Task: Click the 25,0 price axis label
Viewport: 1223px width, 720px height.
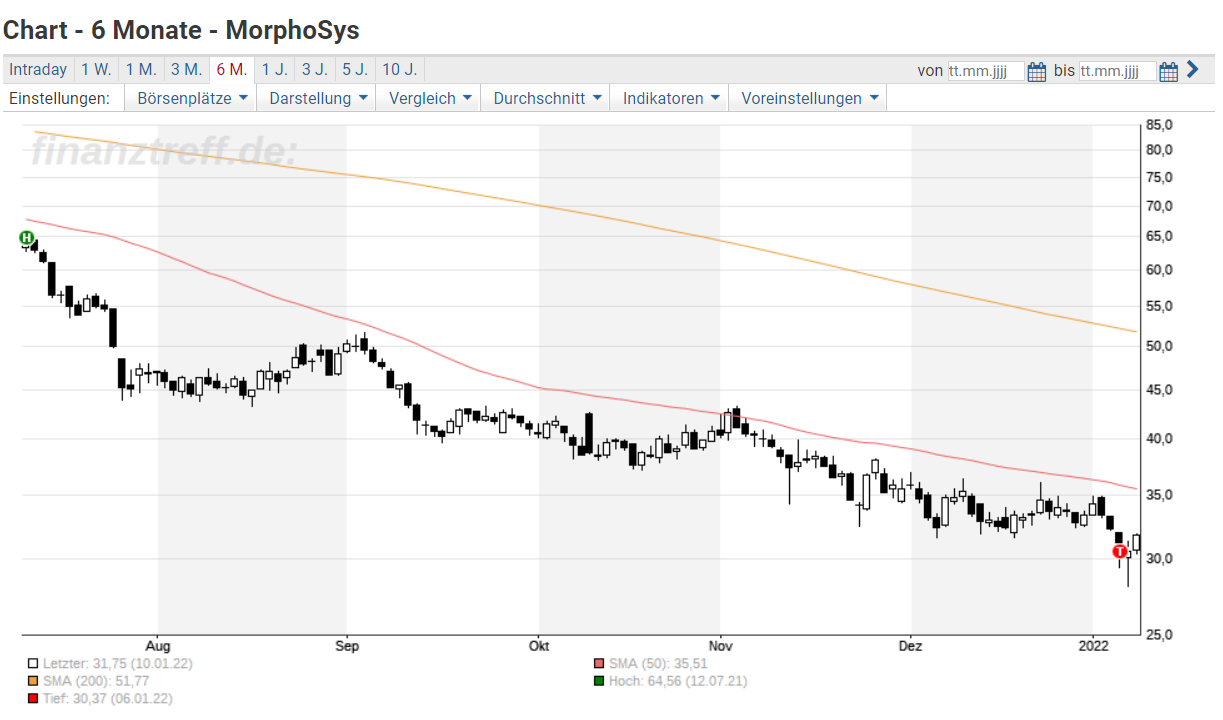Action: pos(1159,635)
